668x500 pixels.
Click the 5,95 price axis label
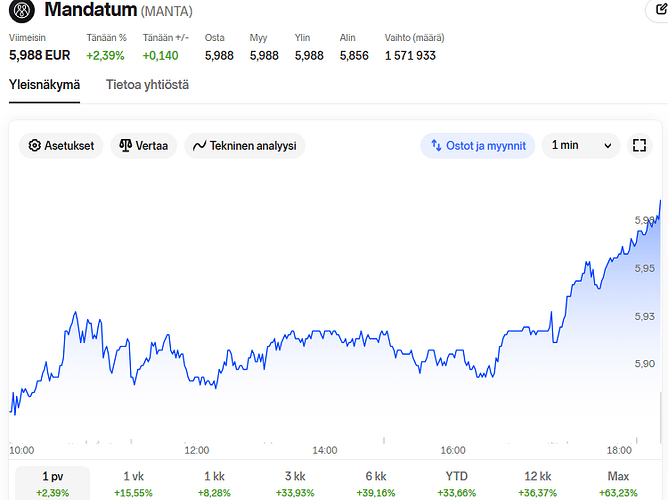[645, 268]
